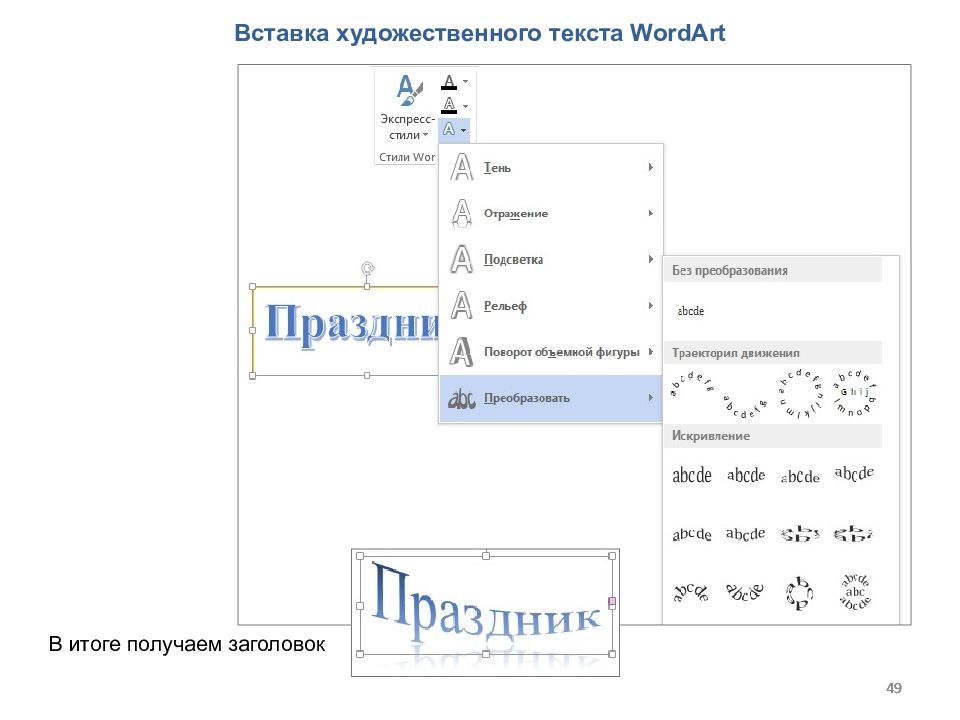Expand arrow next to Тень
This screenshot has height=720, width=960.
pyautogui.click(x=650, y=167)
